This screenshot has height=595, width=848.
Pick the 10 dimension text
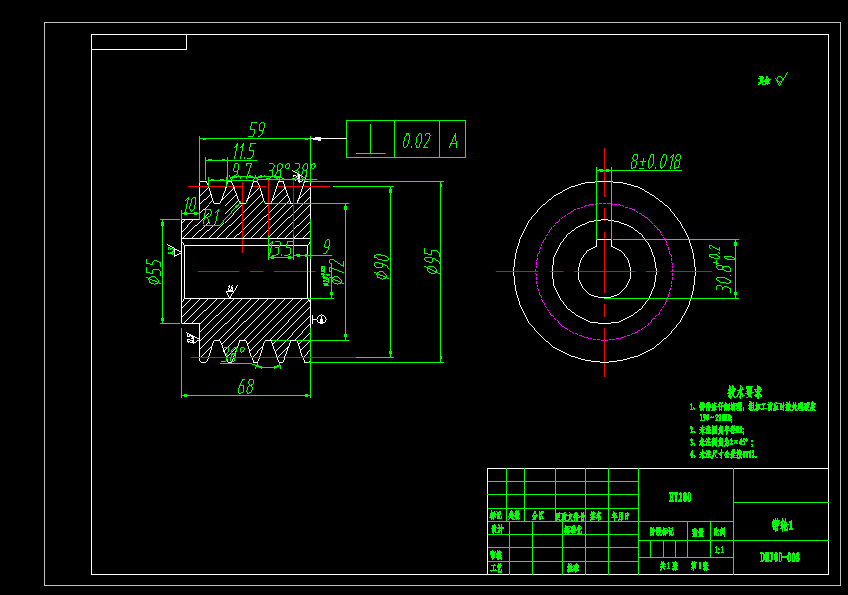coord(190,205)
